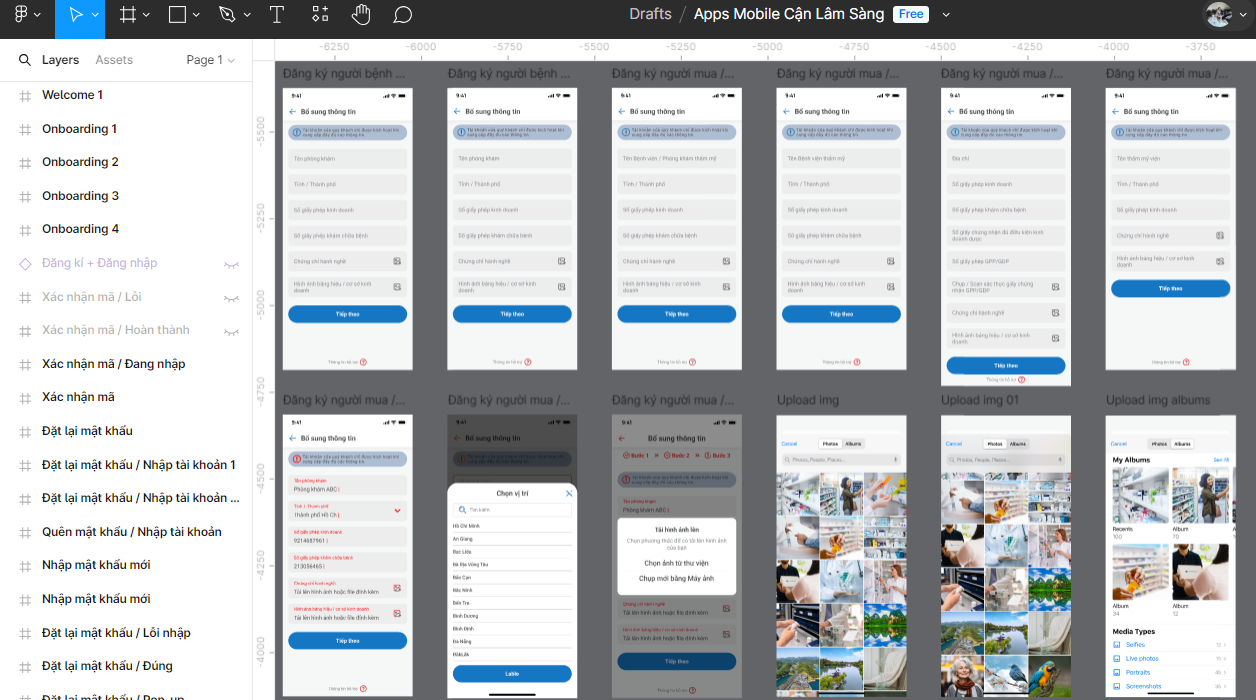The image size is (1256, 700).
Task: Click the Free plan badge
Action: point(911,14)
